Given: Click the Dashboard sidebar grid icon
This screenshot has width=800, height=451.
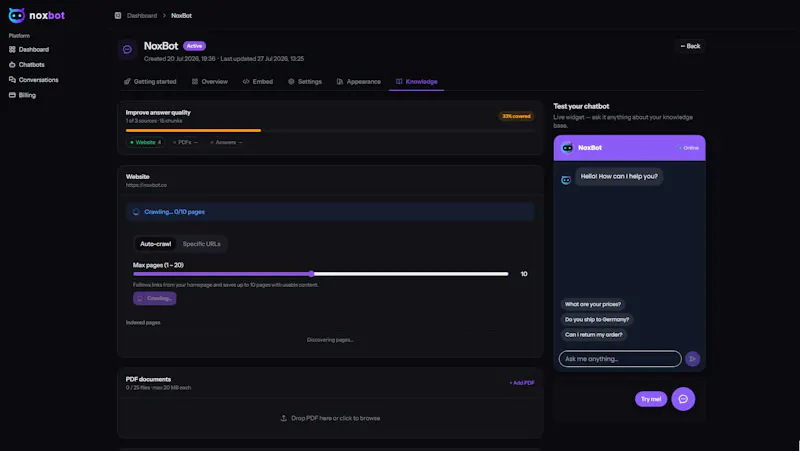Looking at the screenshot, I should (x=12, y=49).
